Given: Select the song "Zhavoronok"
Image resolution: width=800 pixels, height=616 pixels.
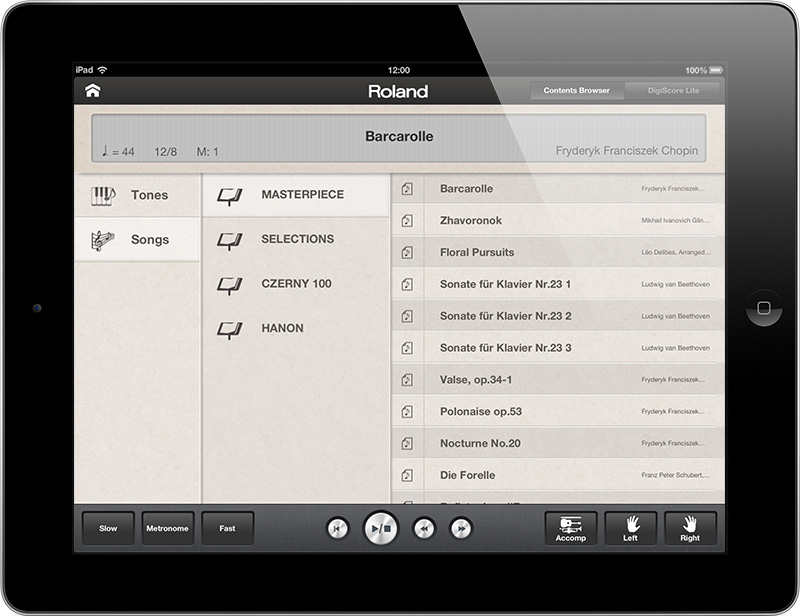Looking at the screenshot, I should (558, 220).
